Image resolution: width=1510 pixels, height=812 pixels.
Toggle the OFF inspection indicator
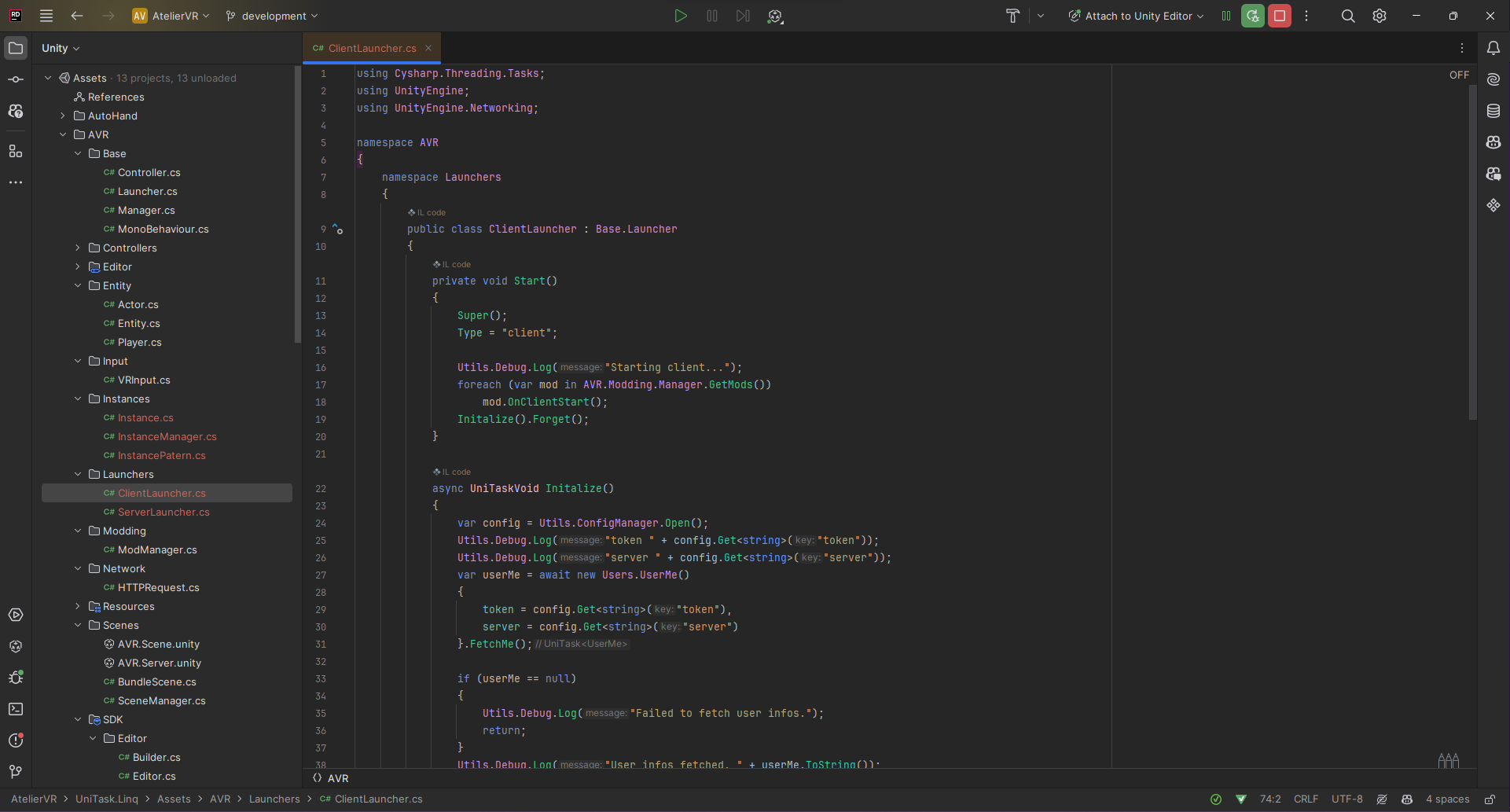point(1459,75)
